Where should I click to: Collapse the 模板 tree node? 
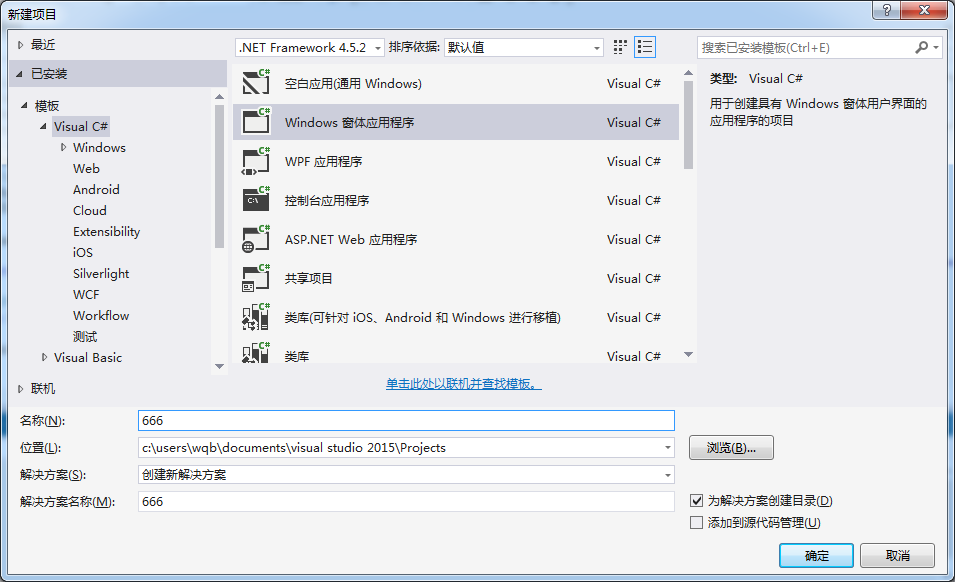click(24, 105)
